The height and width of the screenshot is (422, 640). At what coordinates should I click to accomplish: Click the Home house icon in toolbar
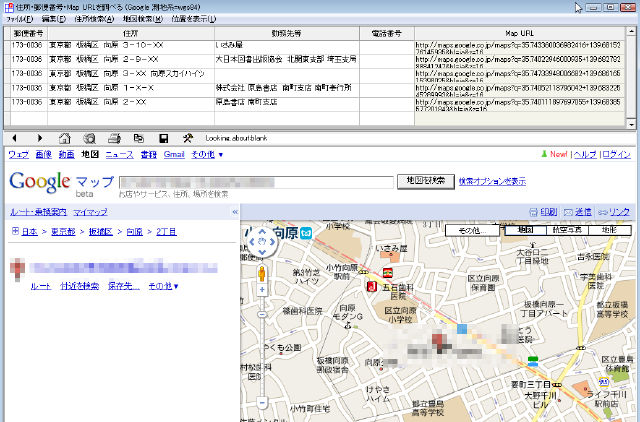pos(64,138)
